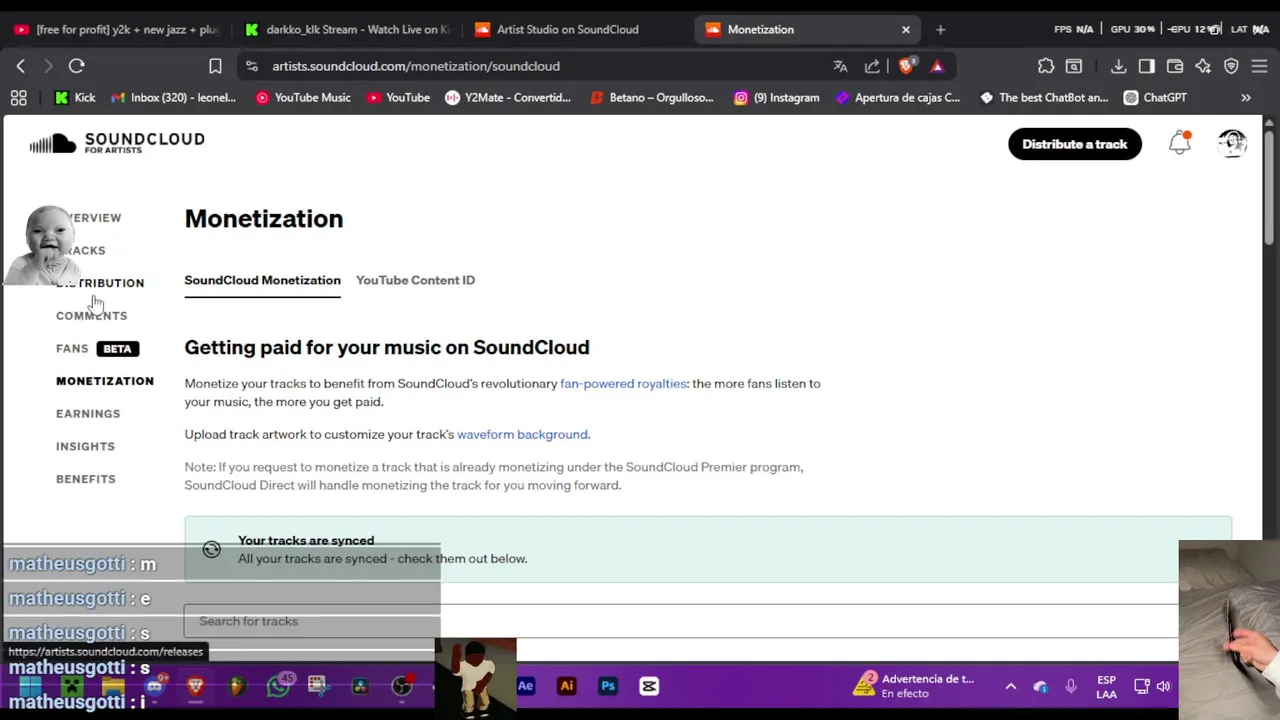Image resolution: width=1280 pixels, height=720 pixels.
Task: Open Comments in the sidebar
Action: click(x=91, y=316)
